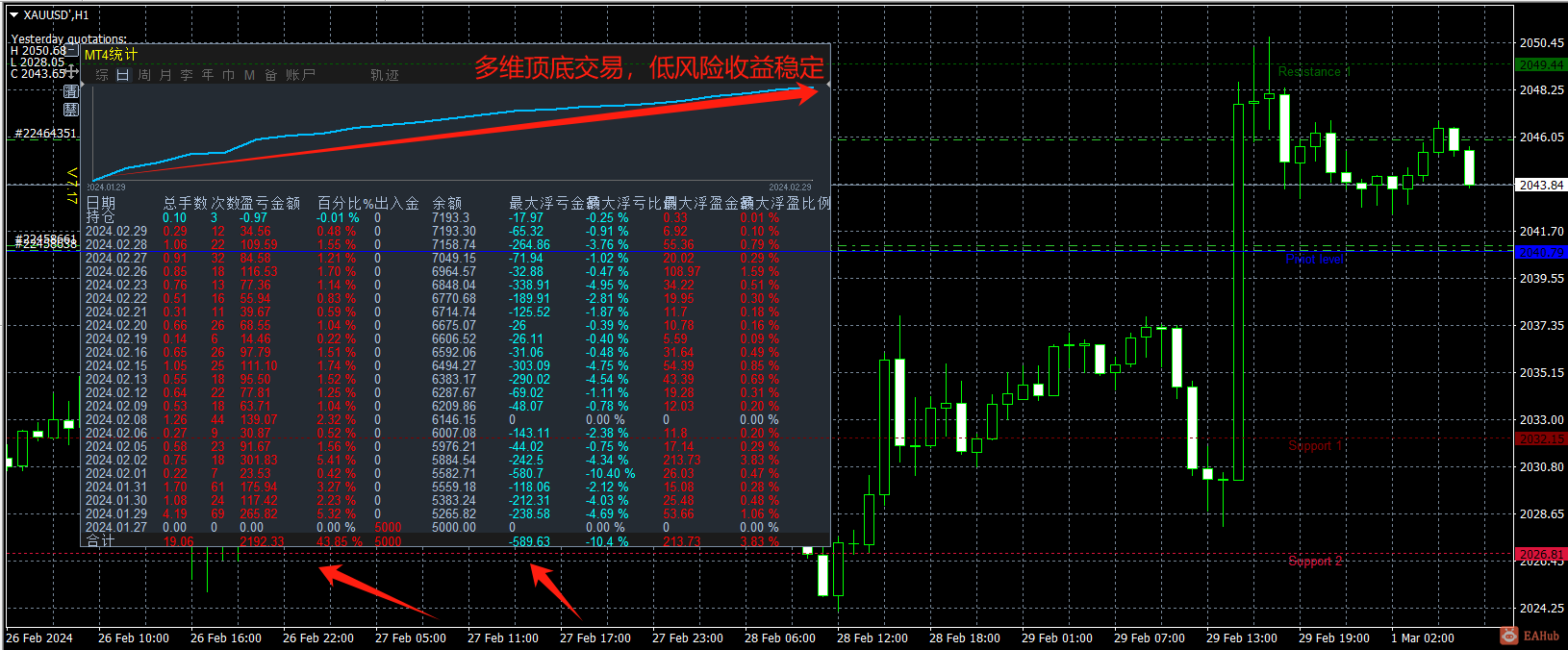Click the Support 2 level label
The height and width of the screenshot is (650, 1568).
[1315, 561]
